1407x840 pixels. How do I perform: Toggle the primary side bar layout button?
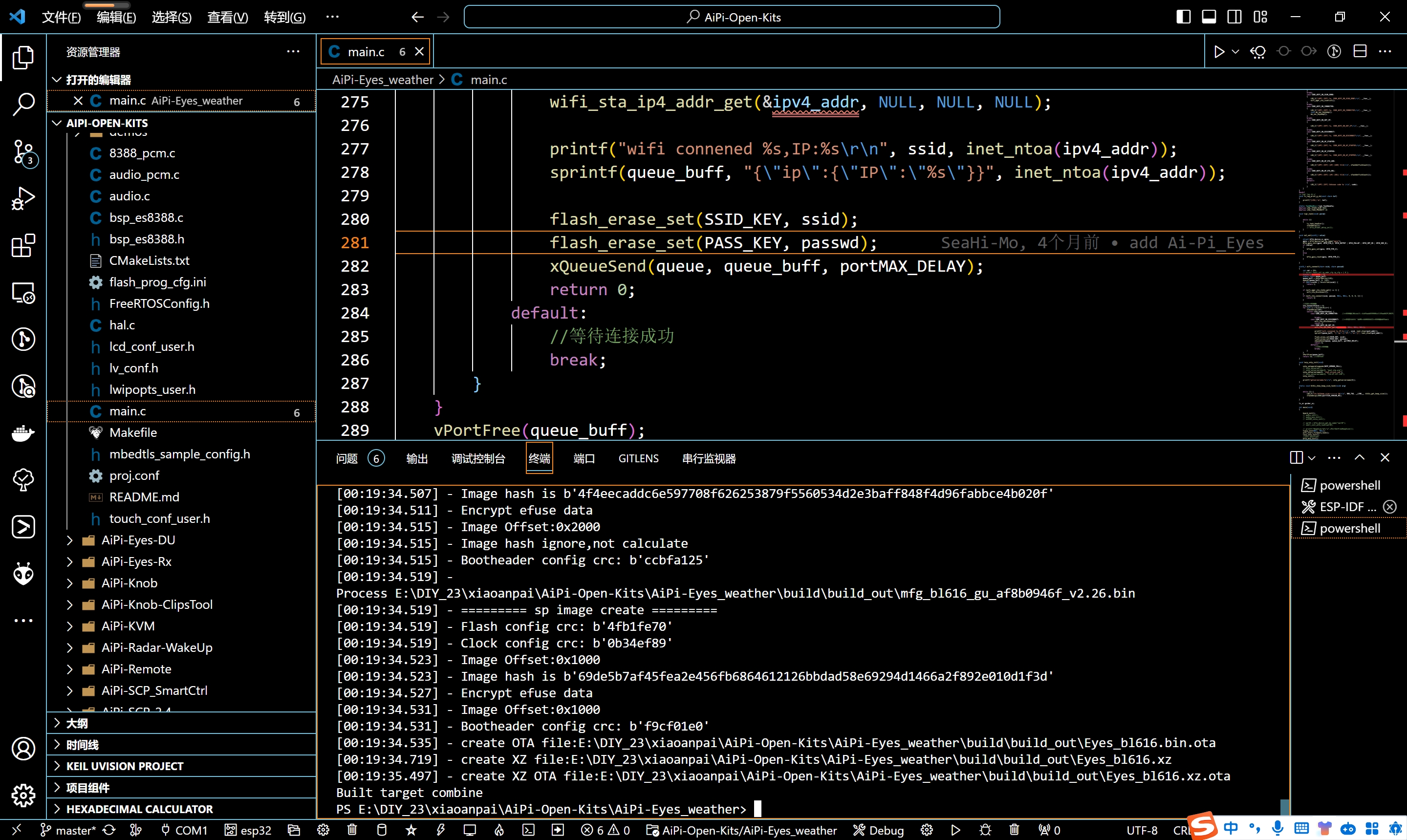click(1183, 17)
